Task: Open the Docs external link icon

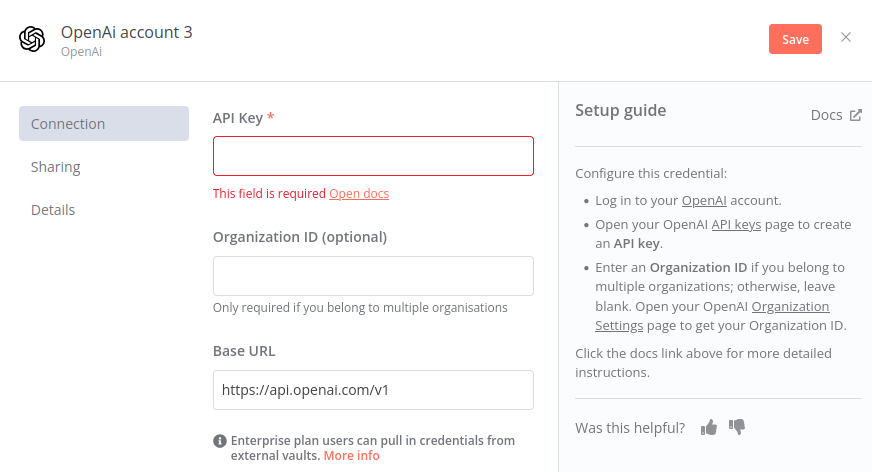Action: pos(855,115)
